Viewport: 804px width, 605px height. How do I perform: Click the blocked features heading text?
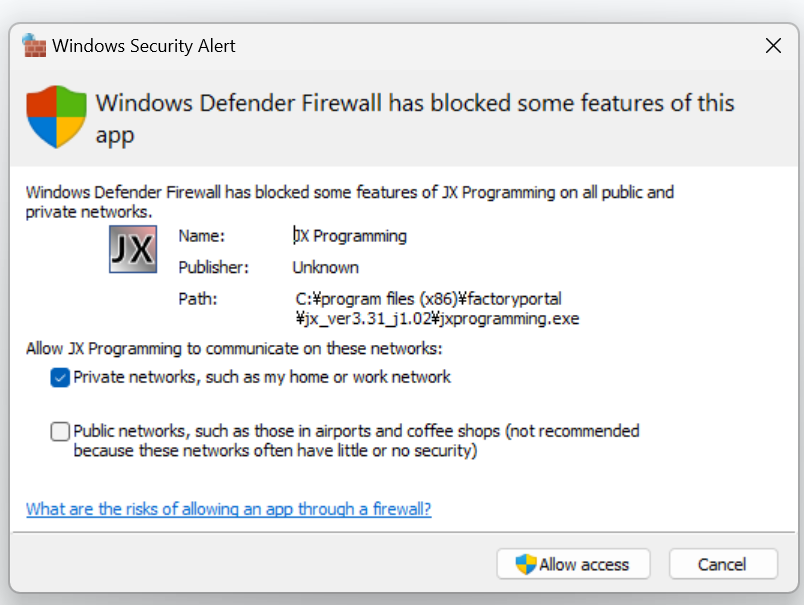(415, 118)
